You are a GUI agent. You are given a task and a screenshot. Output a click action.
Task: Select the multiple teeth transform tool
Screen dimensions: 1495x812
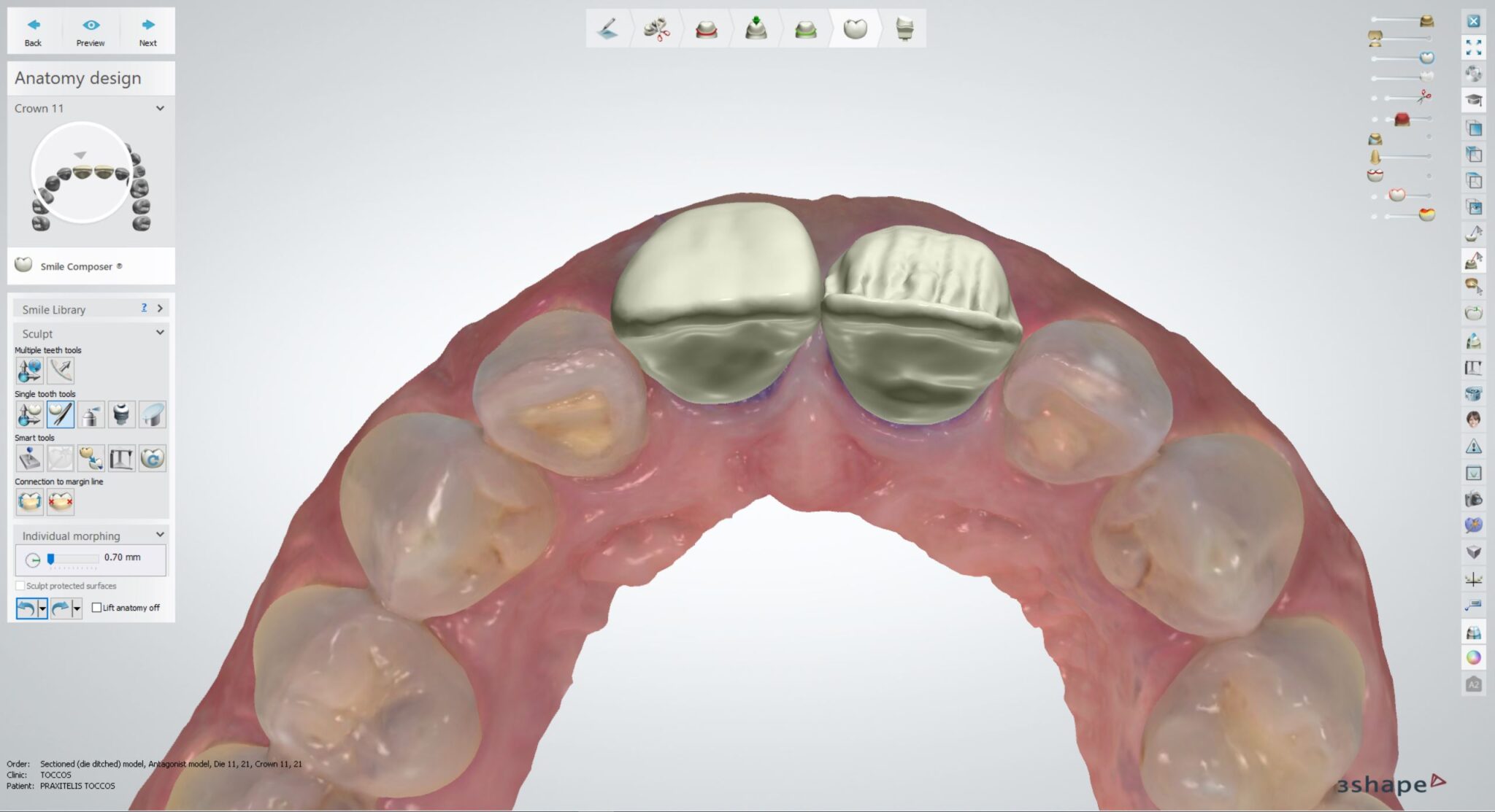29,371
